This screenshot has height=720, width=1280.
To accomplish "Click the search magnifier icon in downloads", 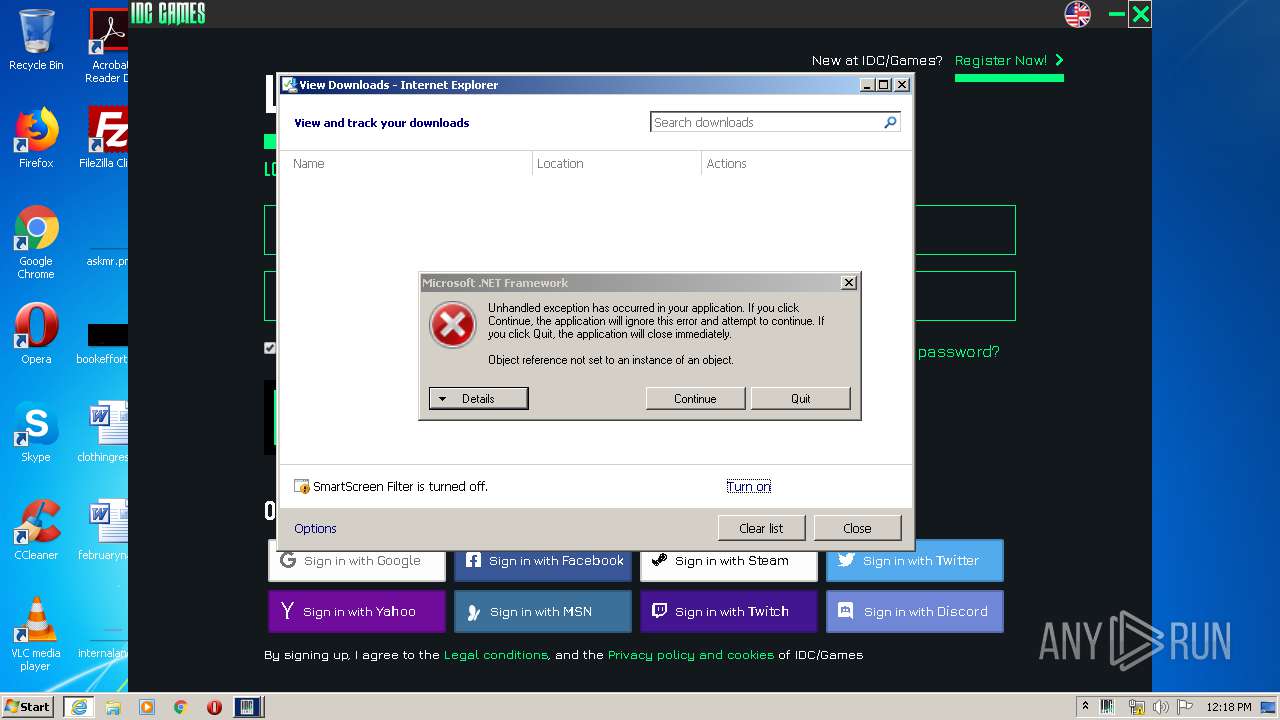I will pos(890,122).
